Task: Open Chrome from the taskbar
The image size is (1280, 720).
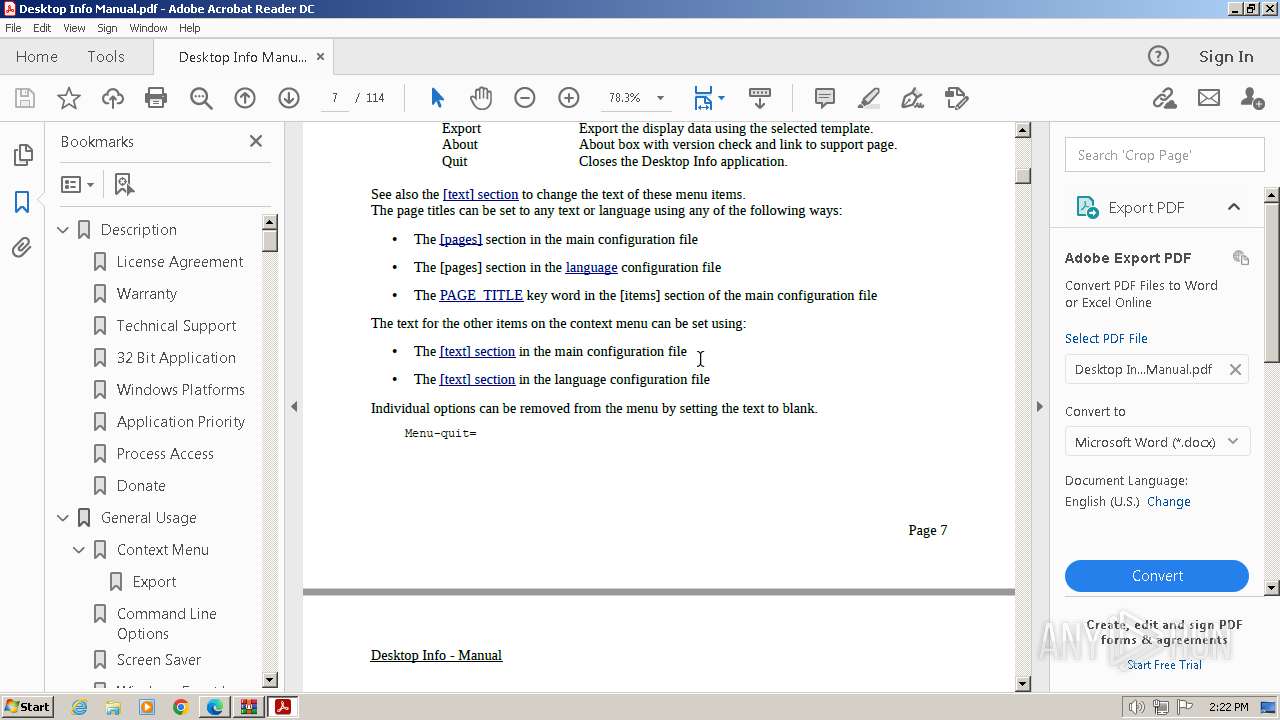Action: click(x=181, y=707)
